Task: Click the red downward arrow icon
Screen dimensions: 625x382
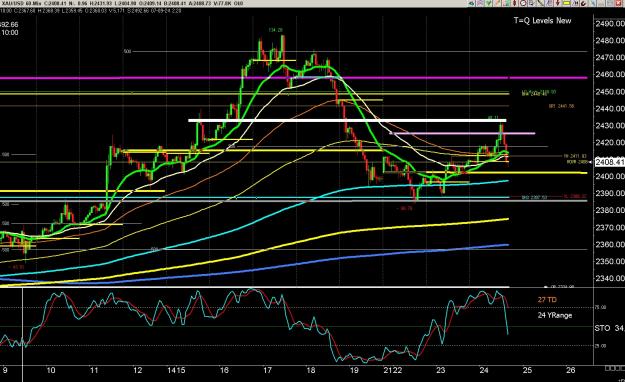Action: point(558,4)
